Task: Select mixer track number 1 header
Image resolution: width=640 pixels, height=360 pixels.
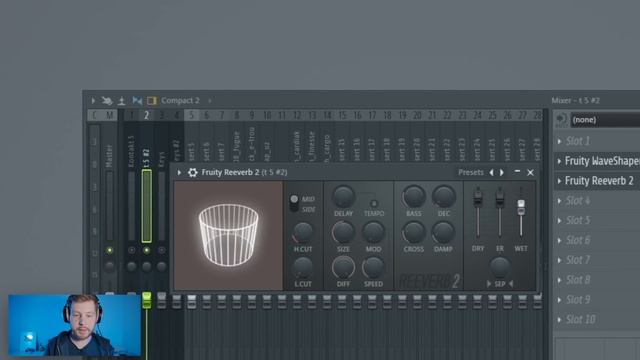Action: (131, 116)
